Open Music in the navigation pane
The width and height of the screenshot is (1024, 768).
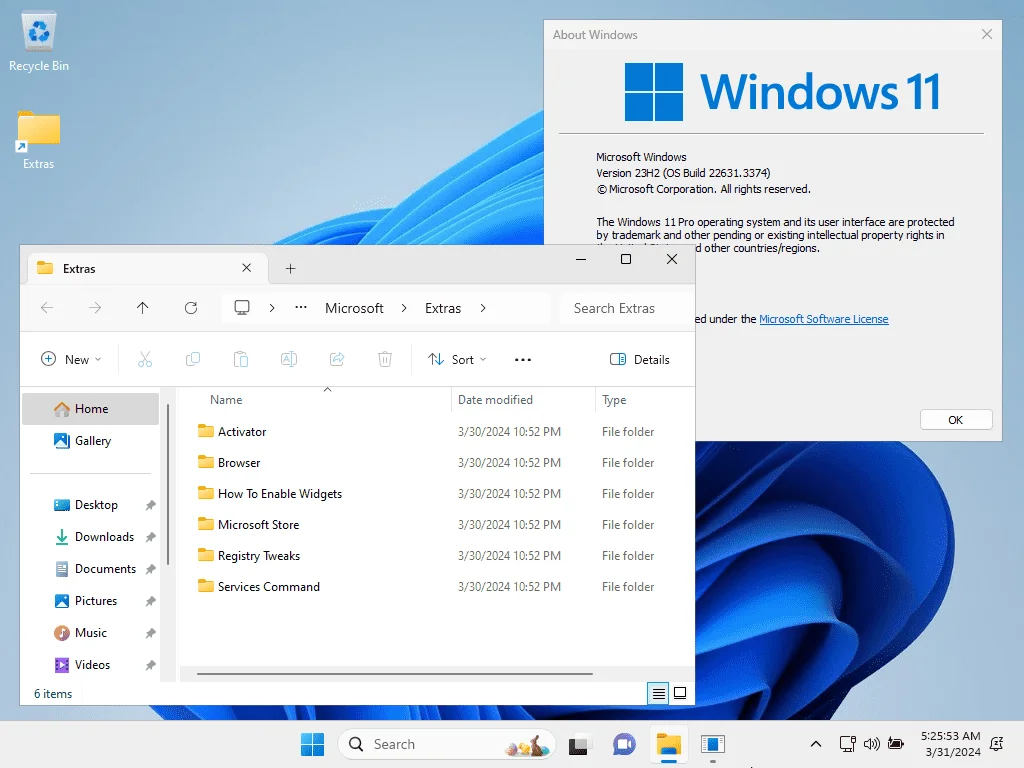pyautogui.click(x=91, y=633)
